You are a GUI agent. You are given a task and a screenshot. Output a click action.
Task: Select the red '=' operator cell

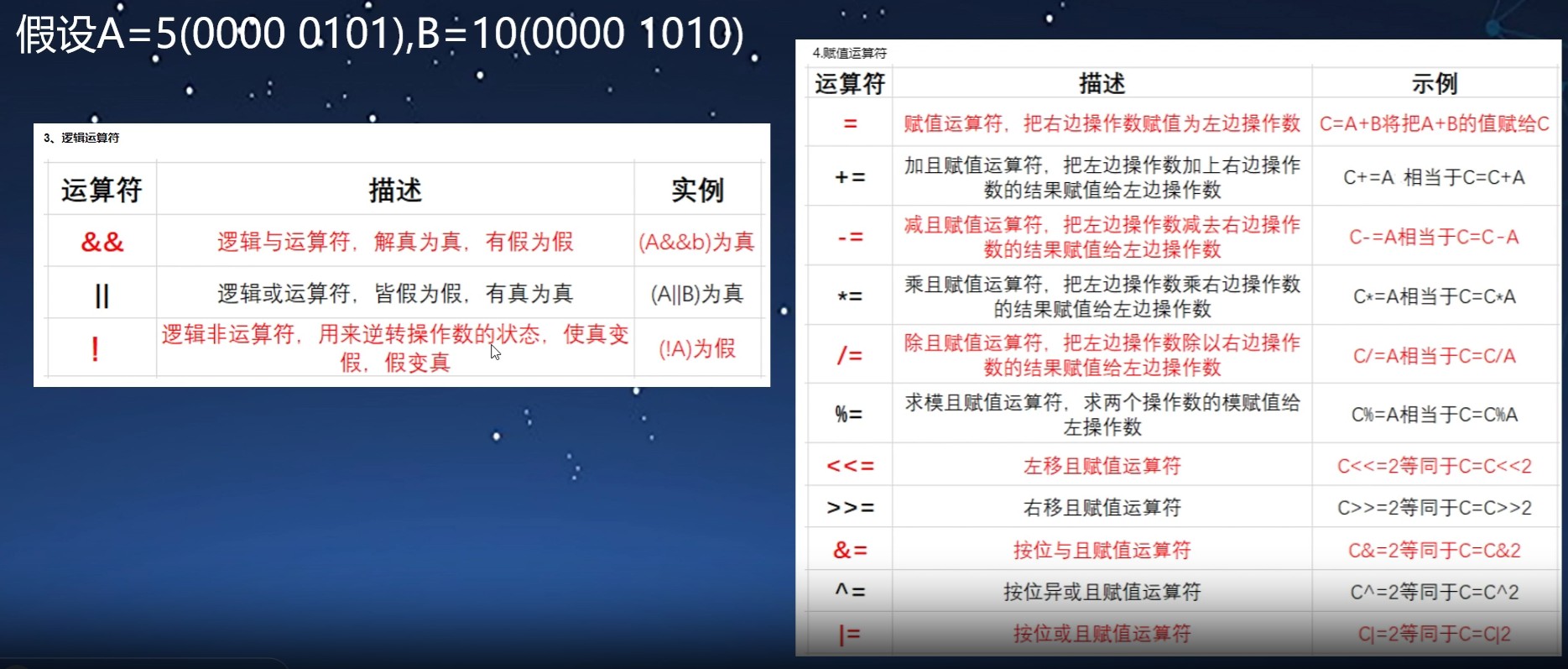850,124
